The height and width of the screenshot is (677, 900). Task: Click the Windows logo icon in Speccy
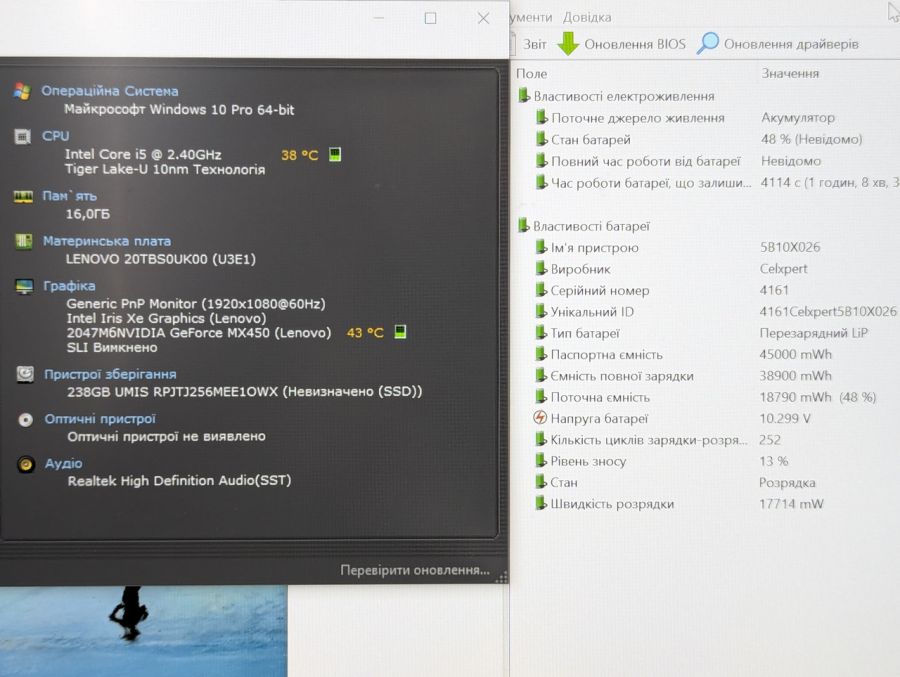tap(22, 91)
